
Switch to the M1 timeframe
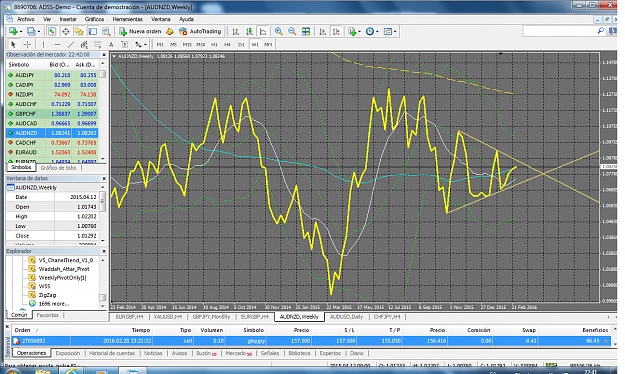point(160,44)
